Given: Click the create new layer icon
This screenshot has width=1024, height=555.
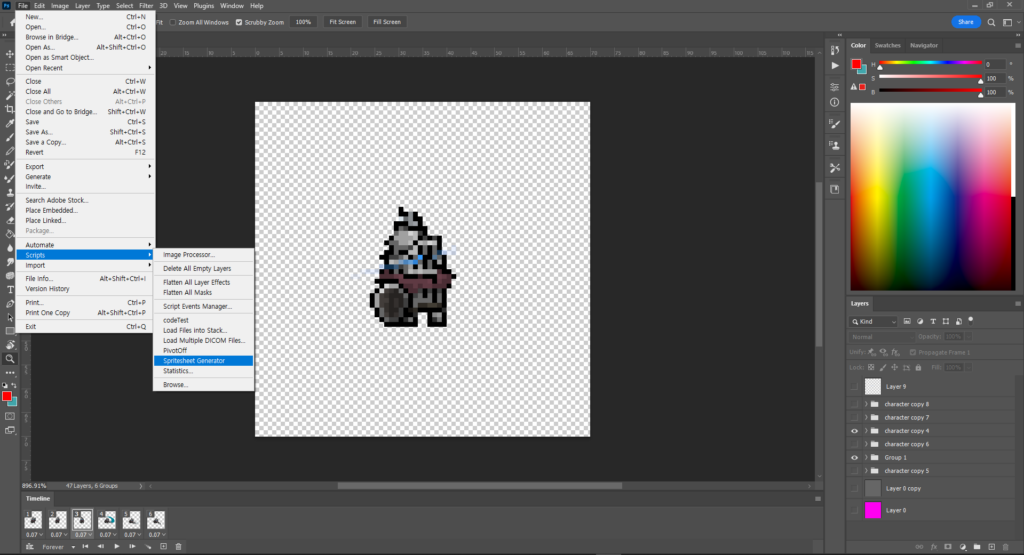Looking at the screenshot, I should [991, 547].
